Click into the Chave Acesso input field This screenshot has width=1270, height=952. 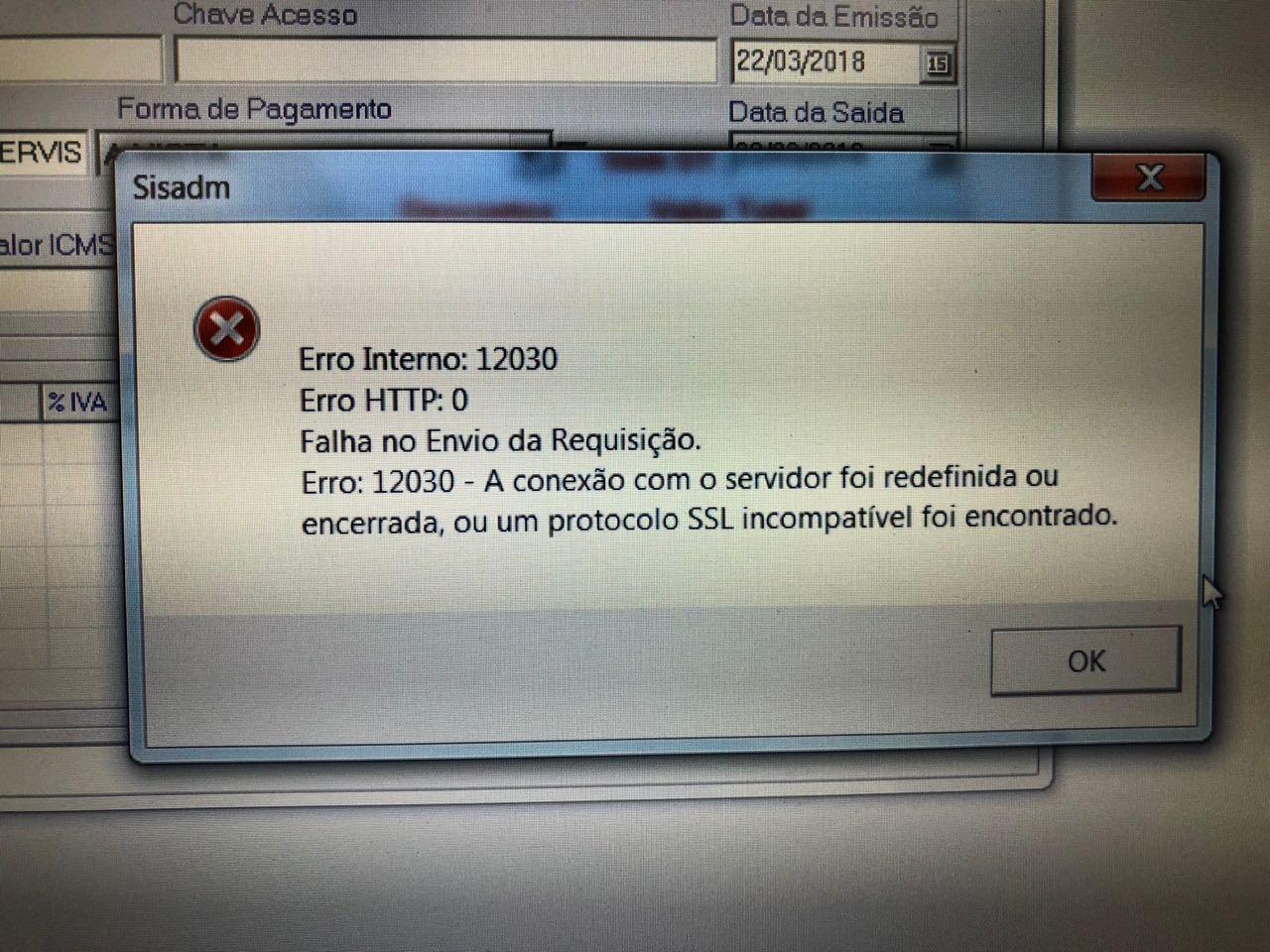[445, 60]
